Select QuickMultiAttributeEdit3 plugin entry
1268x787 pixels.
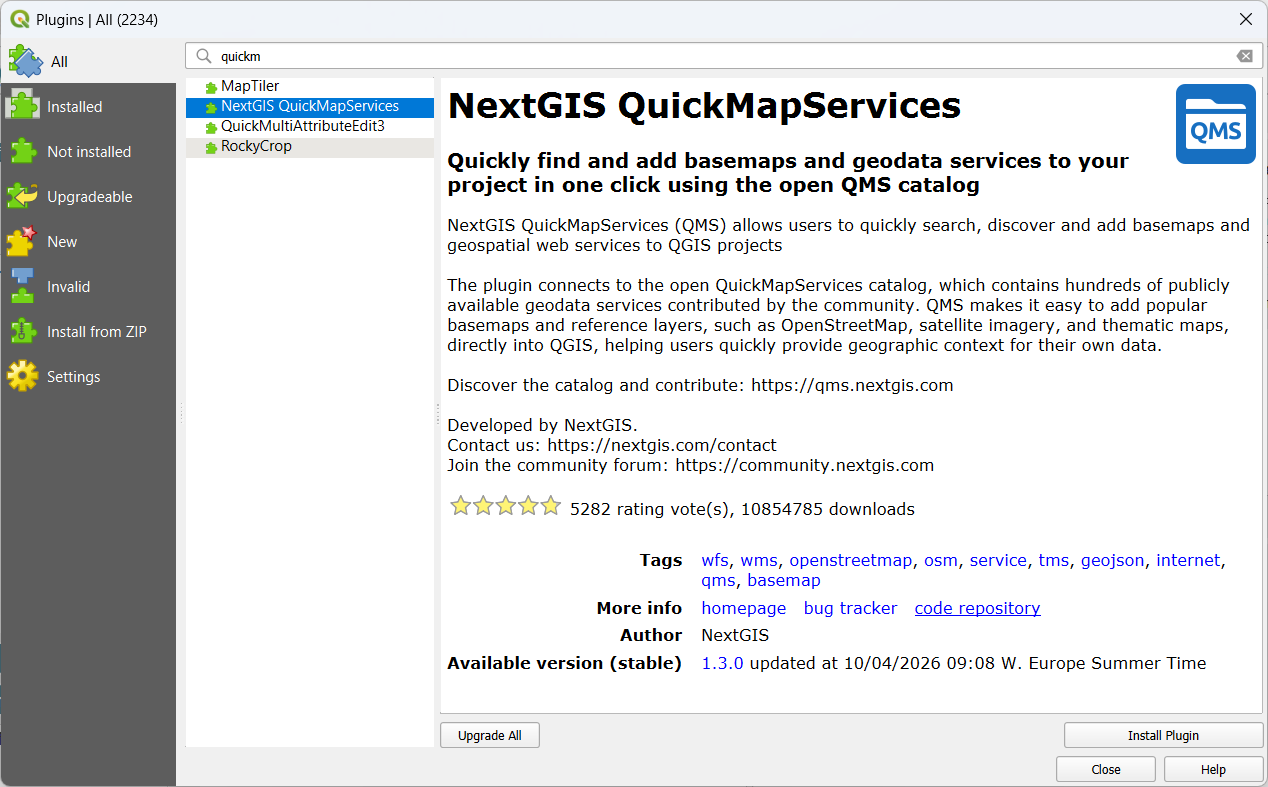click(x=302, y=127)
